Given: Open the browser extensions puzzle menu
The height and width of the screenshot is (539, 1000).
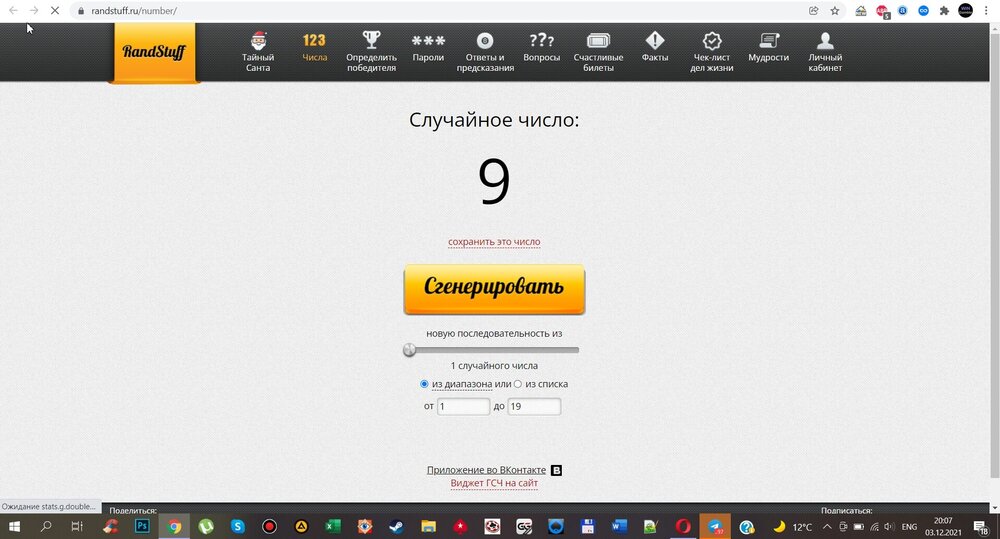Looking at the screenshot, I should [x=944, y=11].
